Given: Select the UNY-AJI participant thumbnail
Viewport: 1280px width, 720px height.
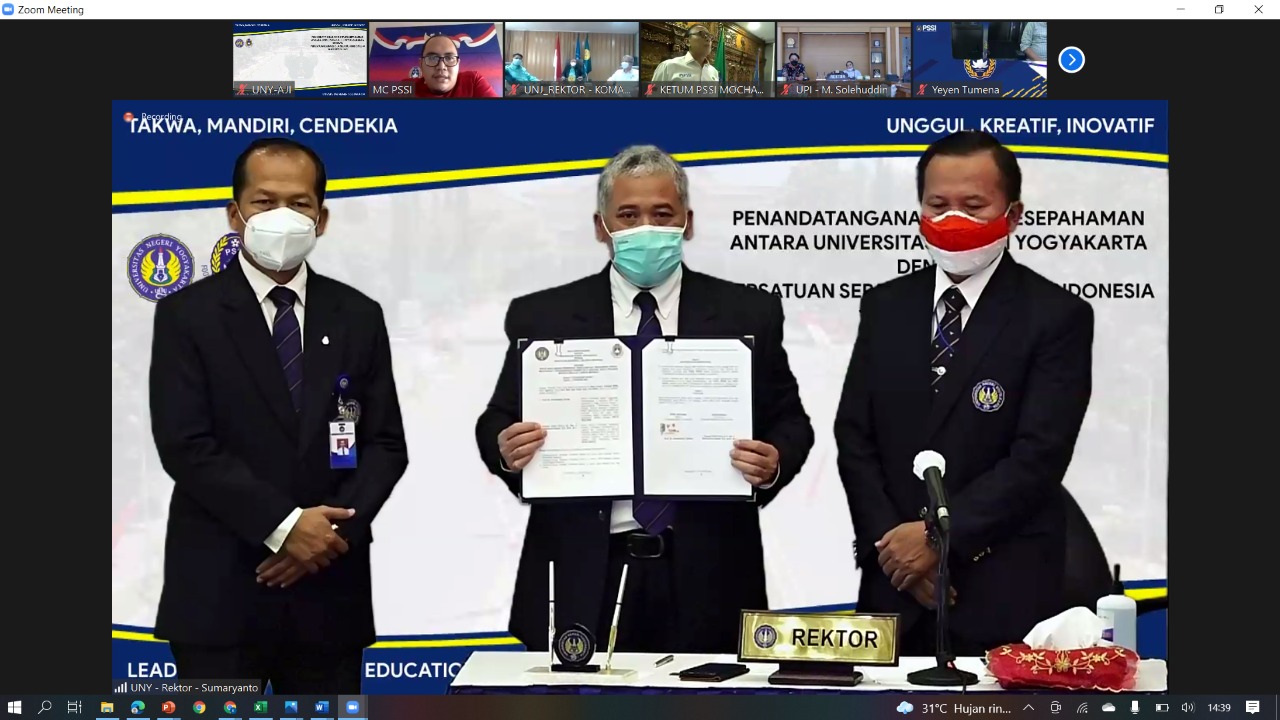Looking at the screenshot, I should (x=300, y=59).
